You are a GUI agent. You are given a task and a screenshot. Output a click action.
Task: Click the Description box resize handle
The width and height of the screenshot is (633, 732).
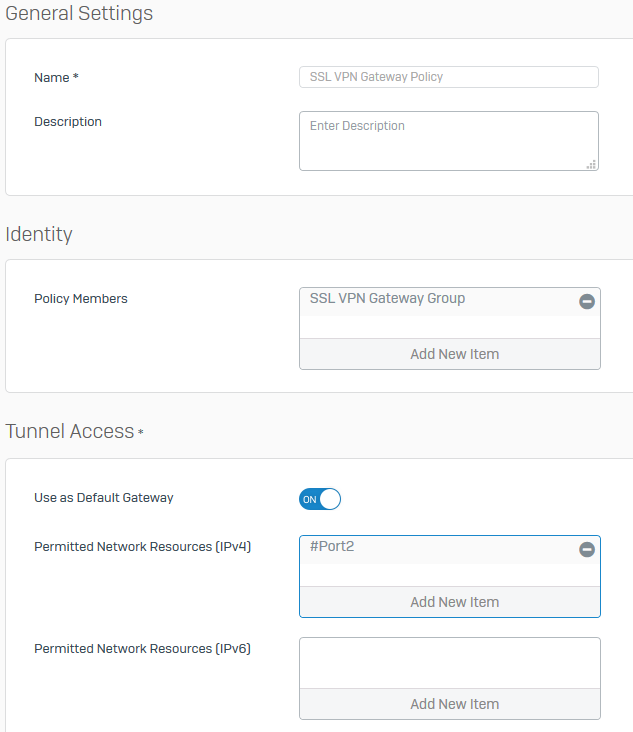[x=591, y=164]
